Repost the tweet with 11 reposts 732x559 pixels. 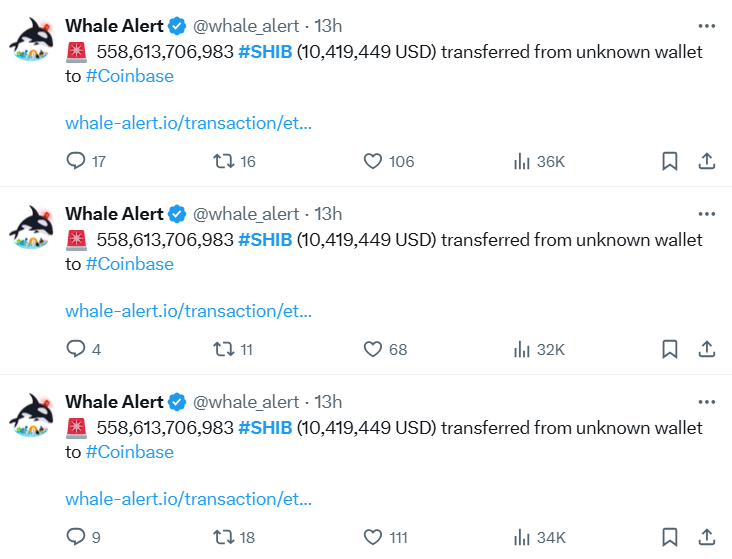click(x=224, y=349)
